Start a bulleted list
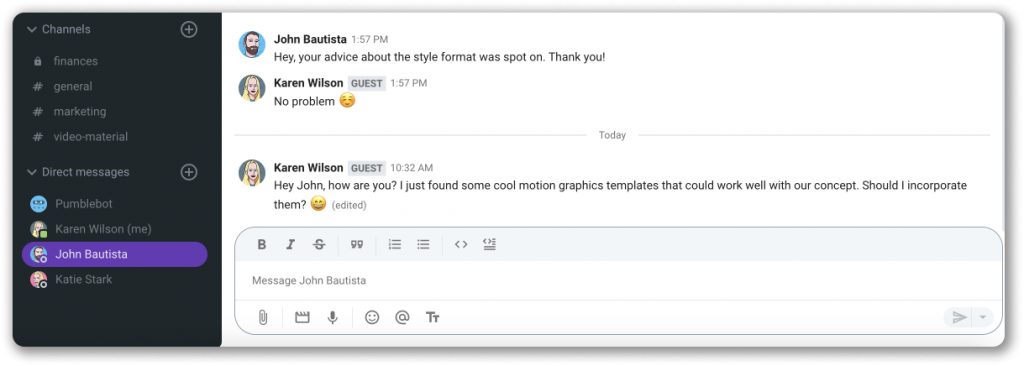The height and width of the screenshot is (366, 1024). 423,244
